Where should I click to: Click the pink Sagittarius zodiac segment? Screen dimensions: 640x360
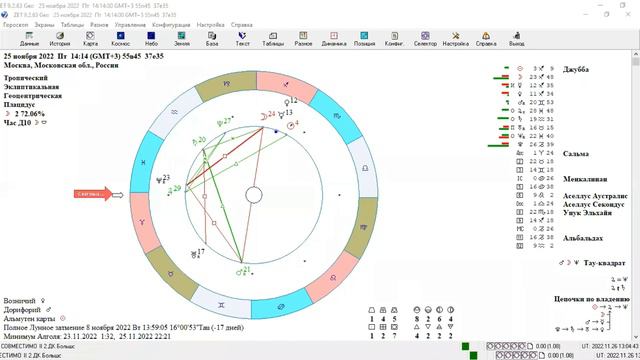(286, 86)
